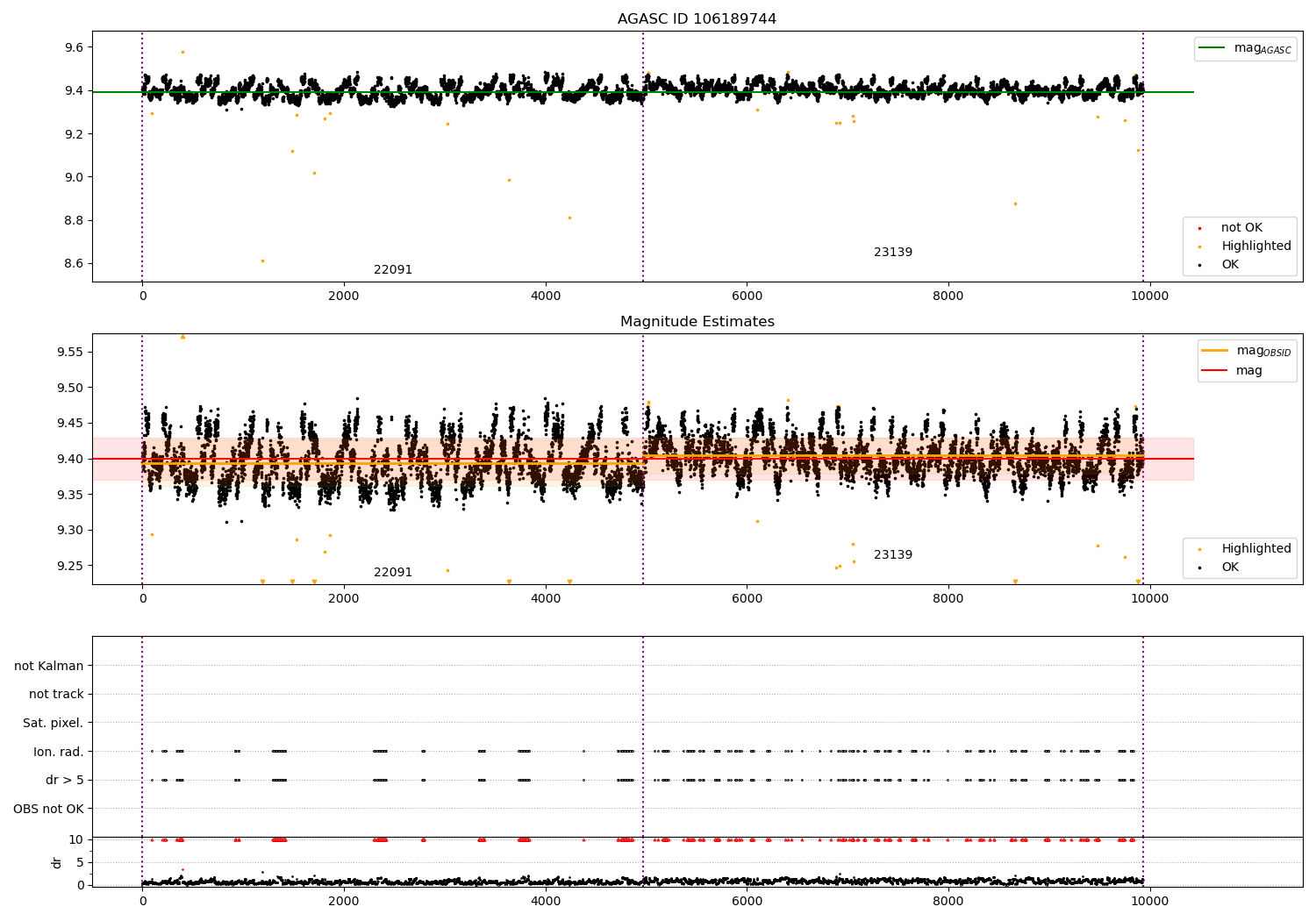1316x921 pixels.
Task: Click the lowest orange outlier point near 8.6 in top plot
Action: click(x=262, y=261)
